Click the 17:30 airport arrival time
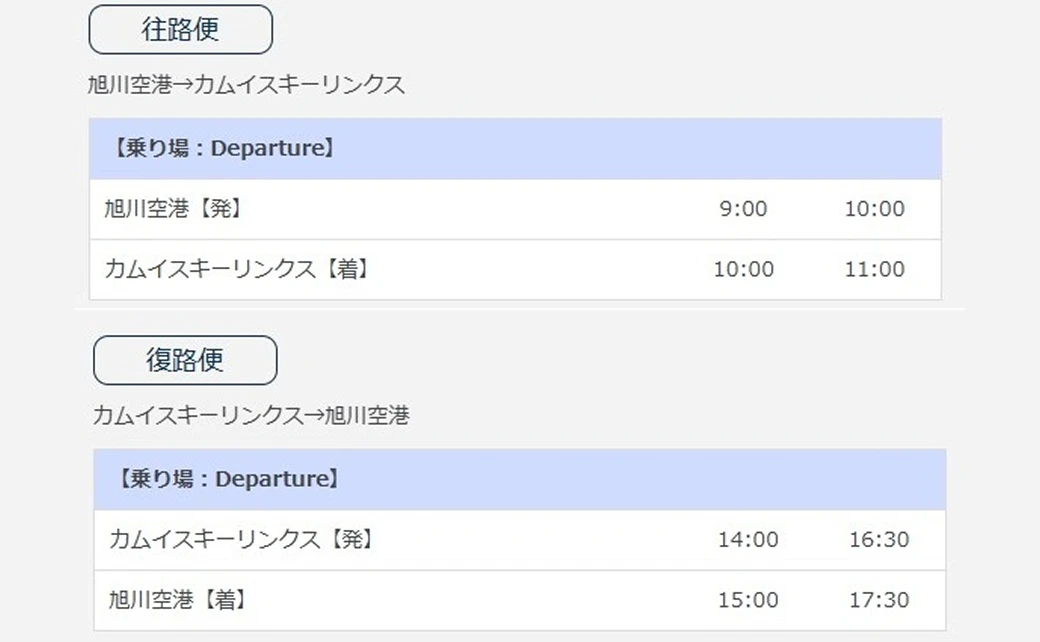The width and height of the screenshot is (1040, 642). [879, 600]
